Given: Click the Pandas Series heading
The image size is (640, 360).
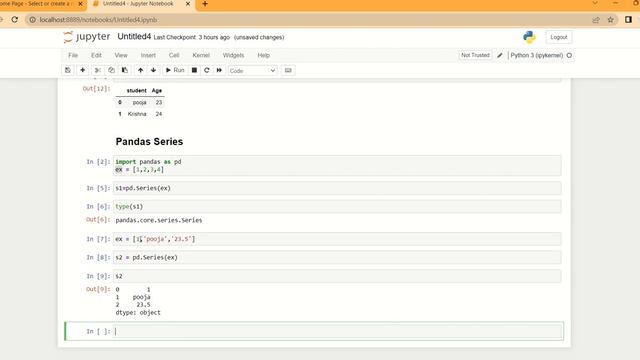Looking at the screenshot, I should 149,142.
